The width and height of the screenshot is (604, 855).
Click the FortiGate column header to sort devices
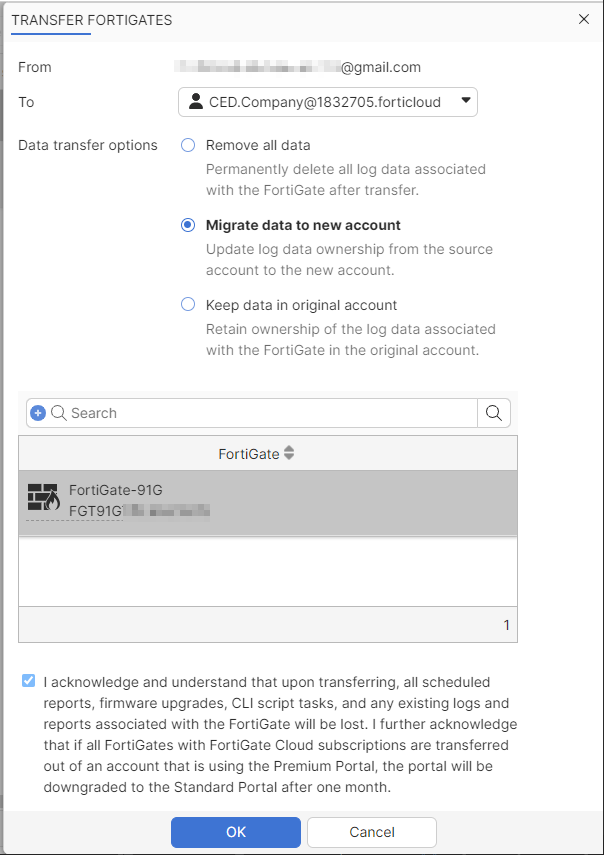(250, 453)
